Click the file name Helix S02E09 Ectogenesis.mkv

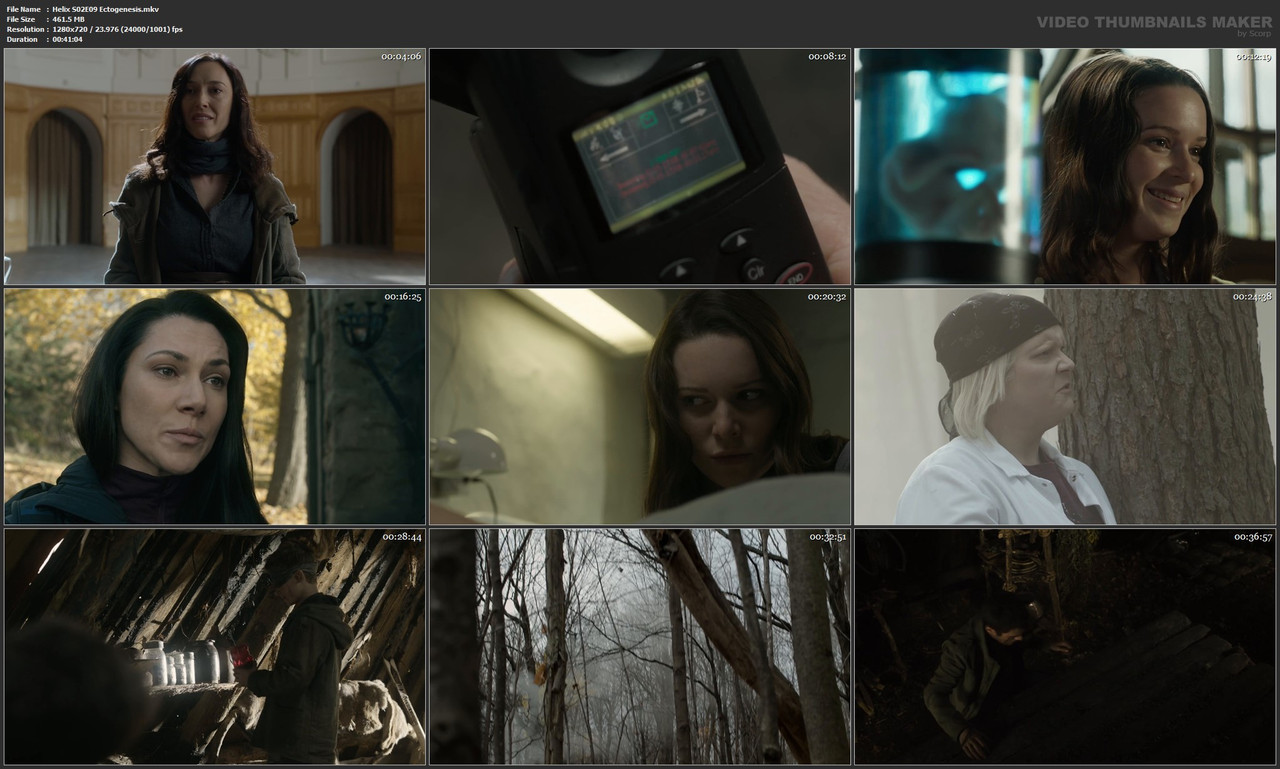(x=106, y=9)
